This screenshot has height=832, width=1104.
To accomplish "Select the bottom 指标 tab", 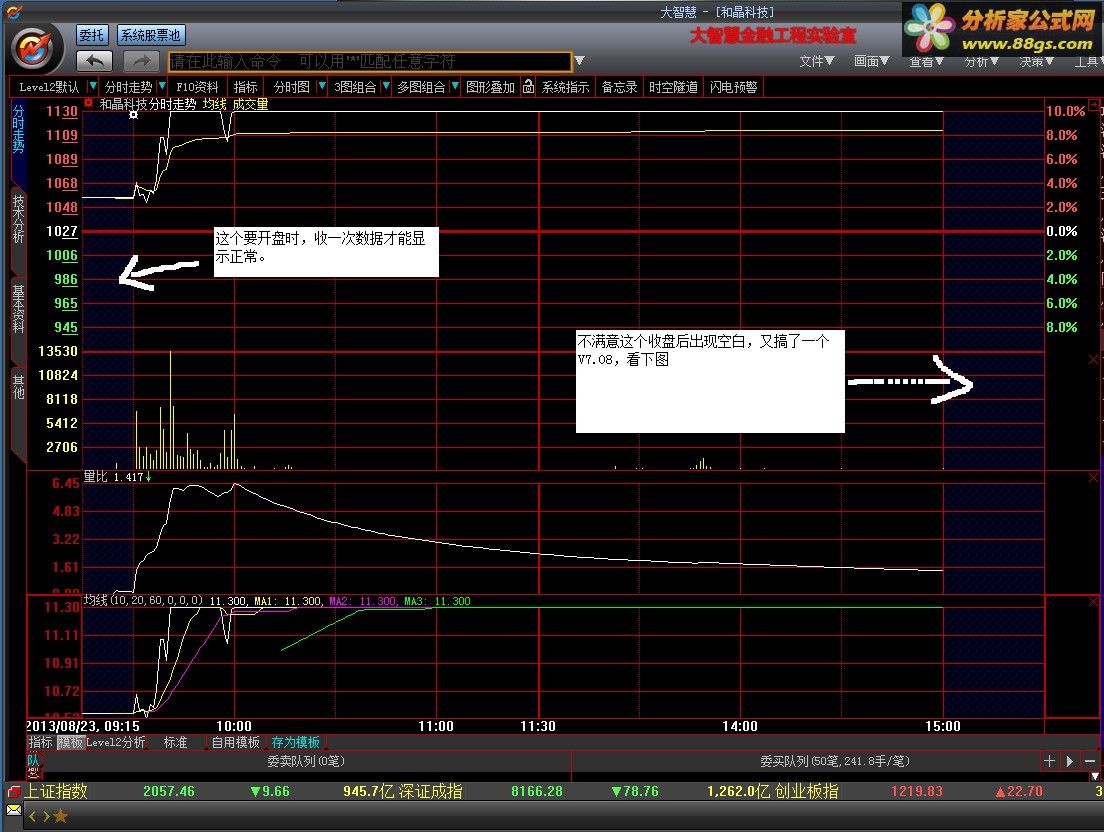I will pos(40,742).
